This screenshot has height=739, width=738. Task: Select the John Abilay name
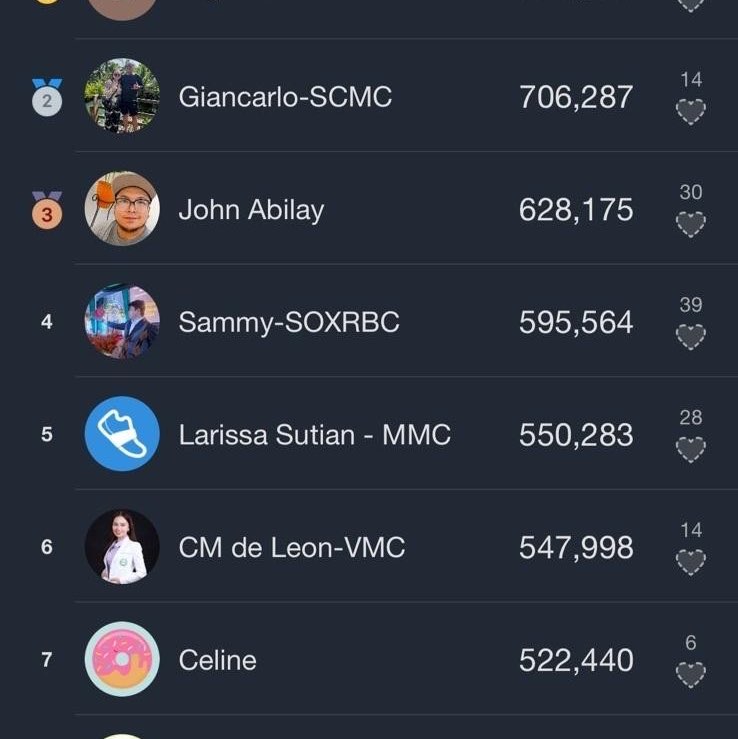[251, 210]
